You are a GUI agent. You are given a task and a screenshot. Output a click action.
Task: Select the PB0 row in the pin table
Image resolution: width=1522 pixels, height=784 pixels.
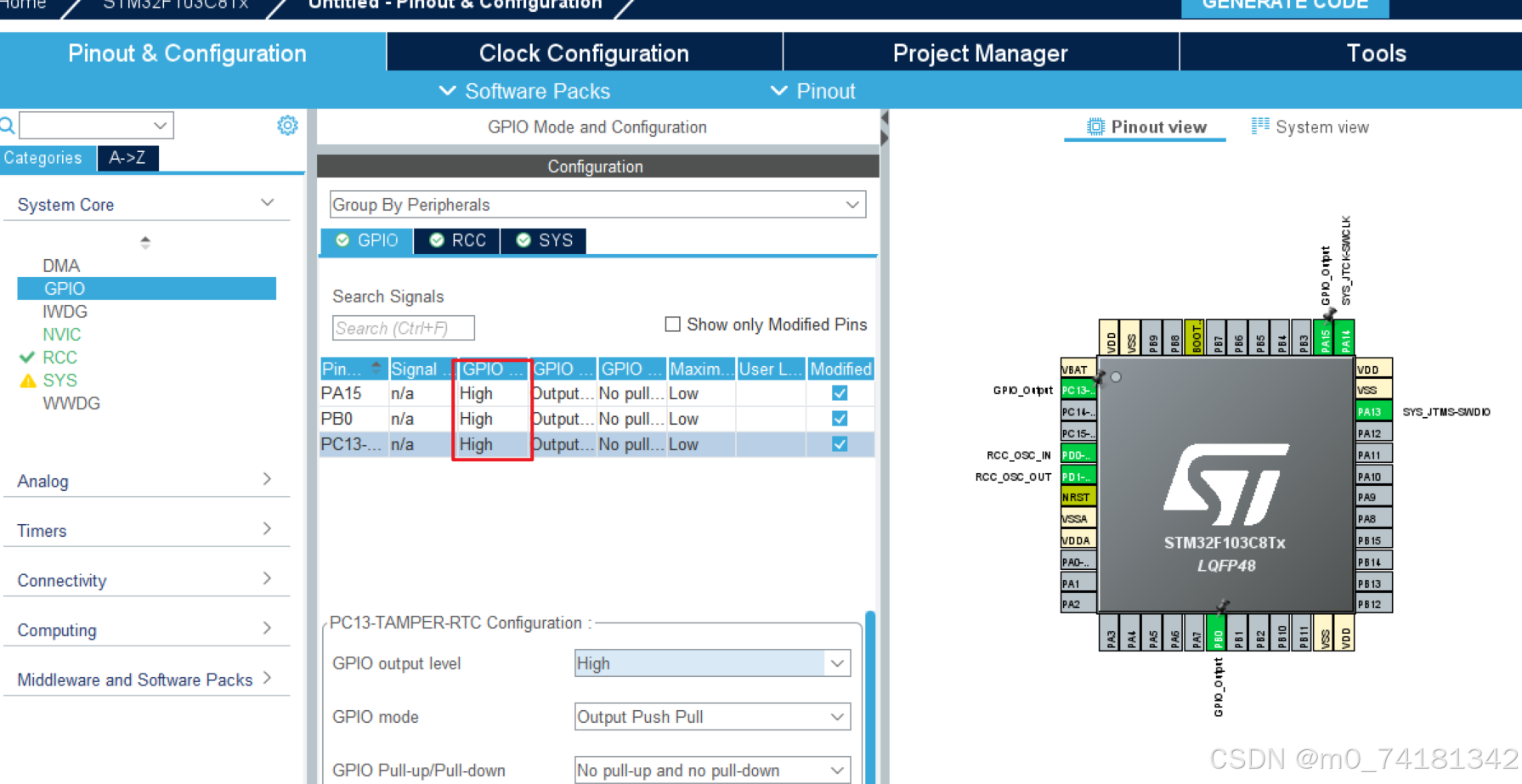597,419
